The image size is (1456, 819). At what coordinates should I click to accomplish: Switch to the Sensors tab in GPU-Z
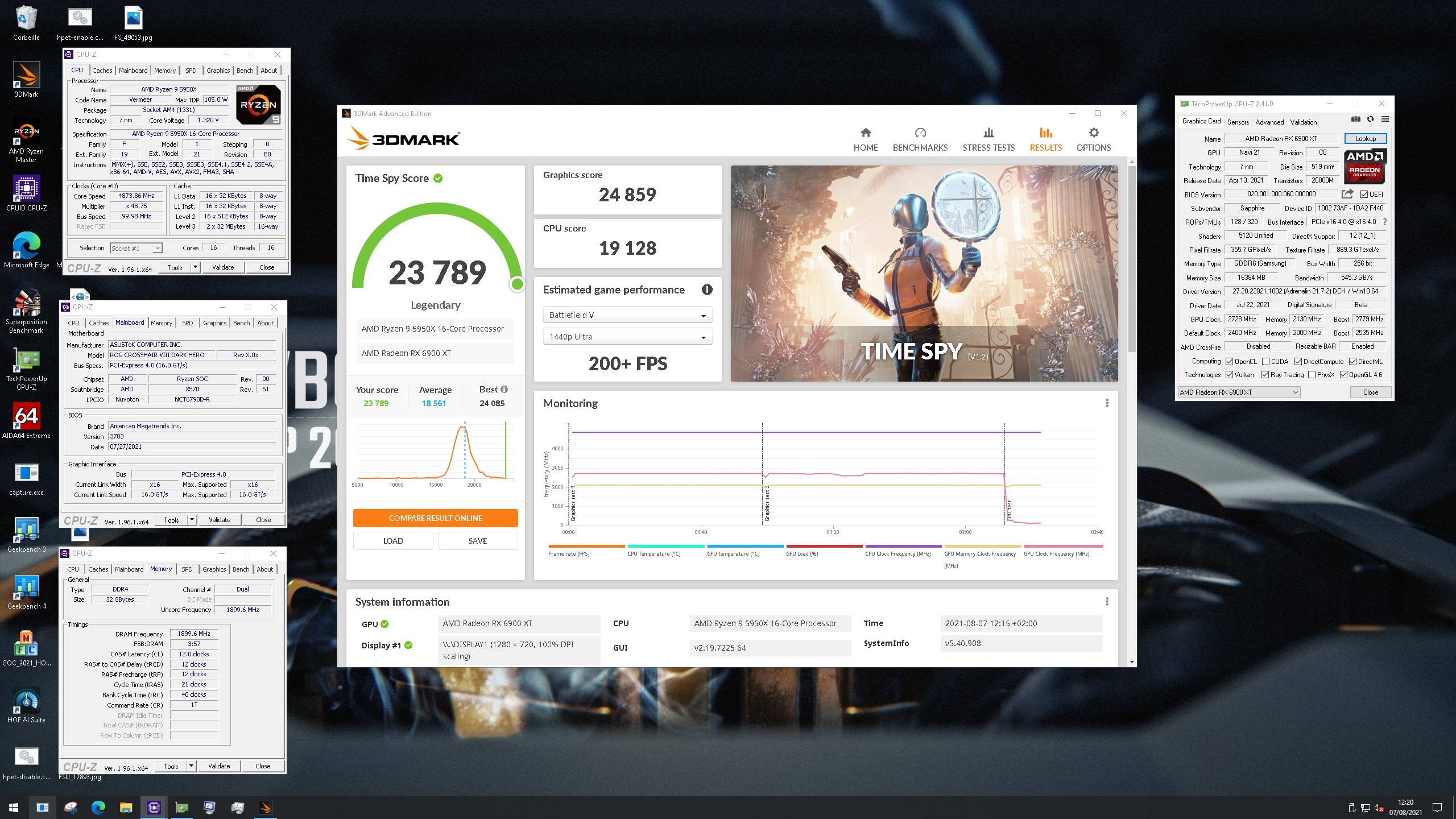point(1238,122)
